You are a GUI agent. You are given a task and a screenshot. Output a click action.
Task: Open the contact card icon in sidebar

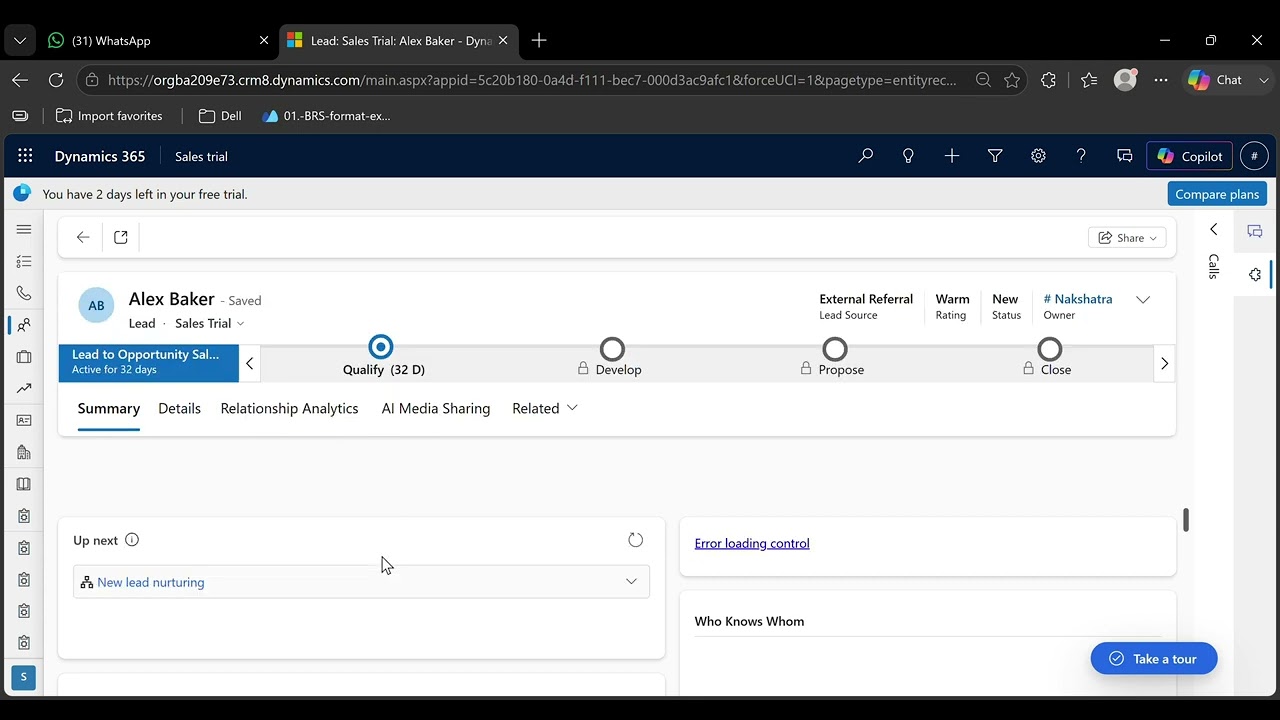(24, 420)
